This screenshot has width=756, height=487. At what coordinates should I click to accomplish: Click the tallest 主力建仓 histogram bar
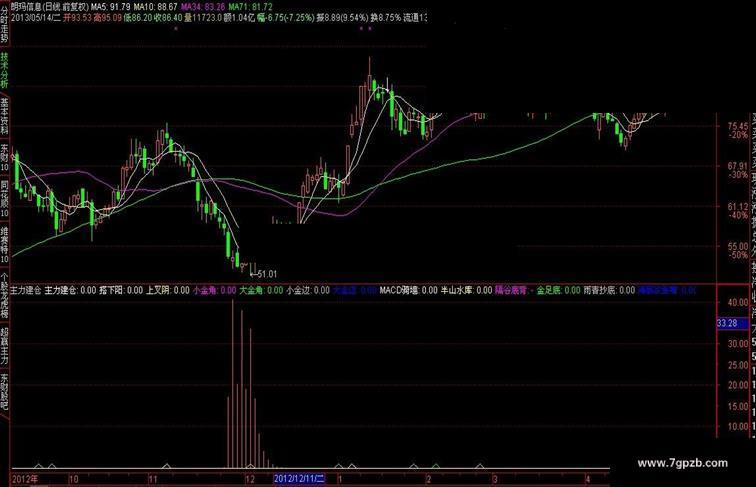[232, 384]
